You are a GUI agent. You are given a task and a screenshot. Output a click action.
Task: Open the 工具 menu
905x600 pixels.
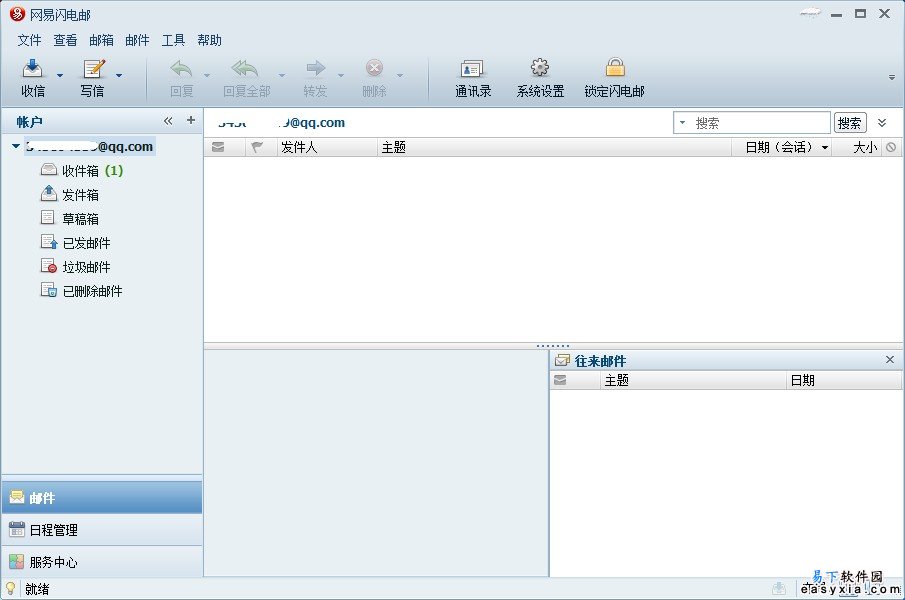[x=173, y=40]
